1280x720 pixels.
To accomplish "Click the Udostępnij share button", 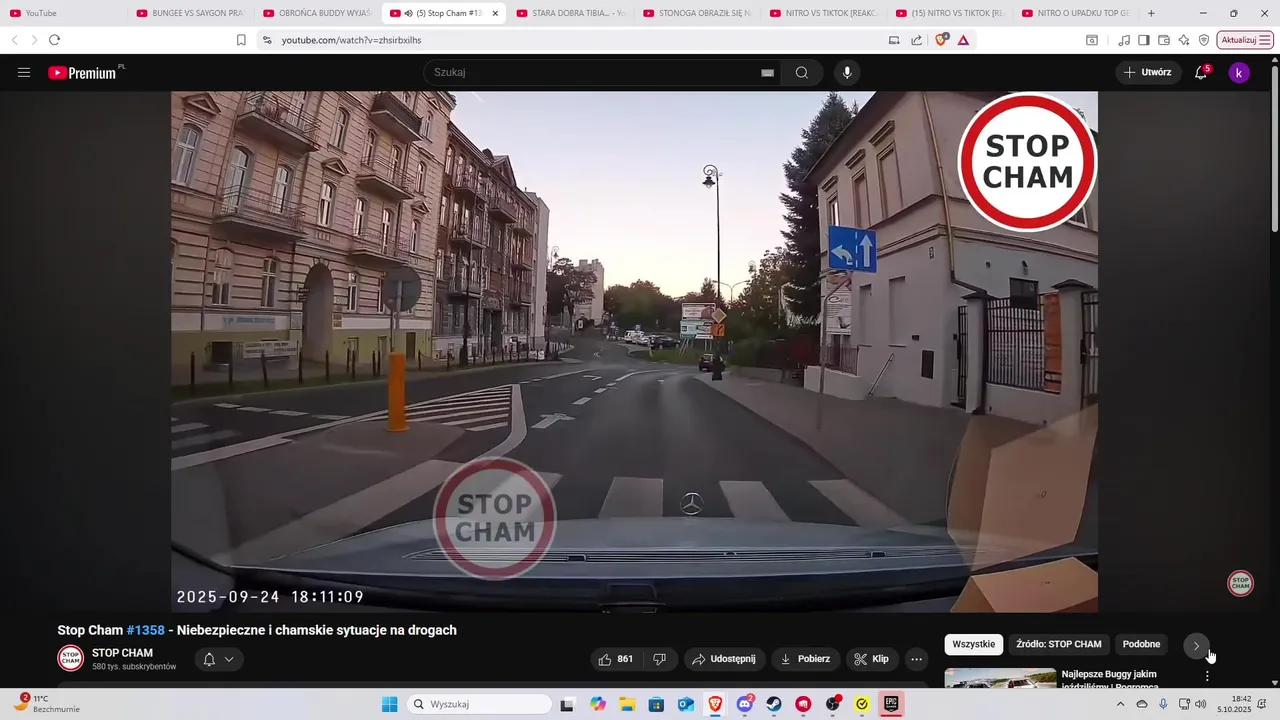I will (x=725, y=659).
